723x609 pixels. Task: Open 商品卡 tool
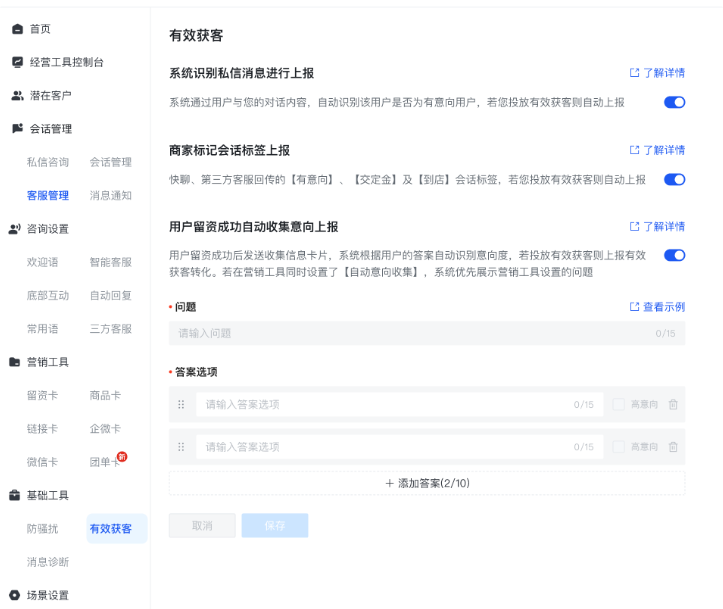point(105,395)
